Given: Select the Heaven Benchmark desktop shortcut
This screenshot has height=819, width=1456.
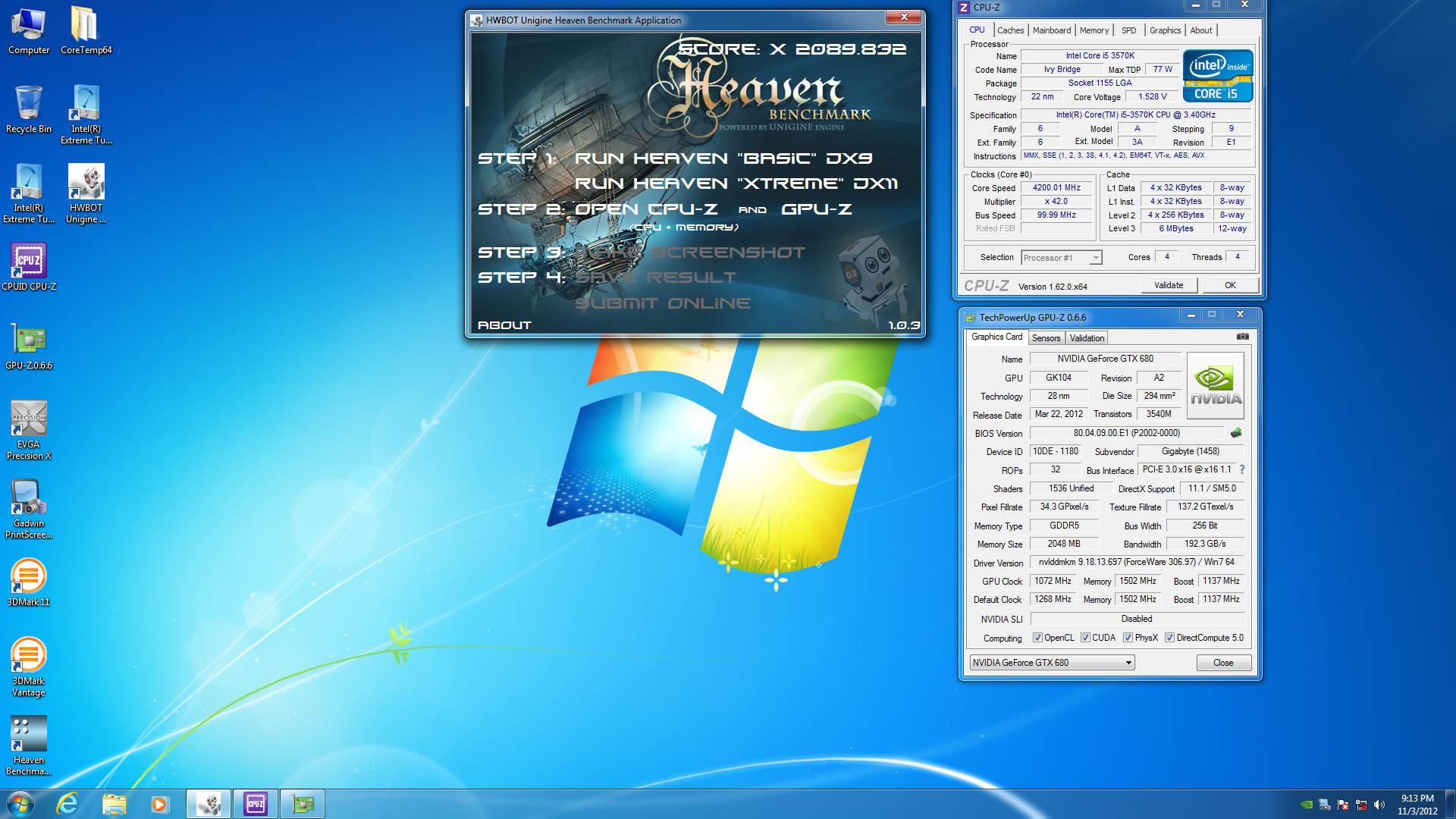Looking at the screenshot, I should point(29,745).
